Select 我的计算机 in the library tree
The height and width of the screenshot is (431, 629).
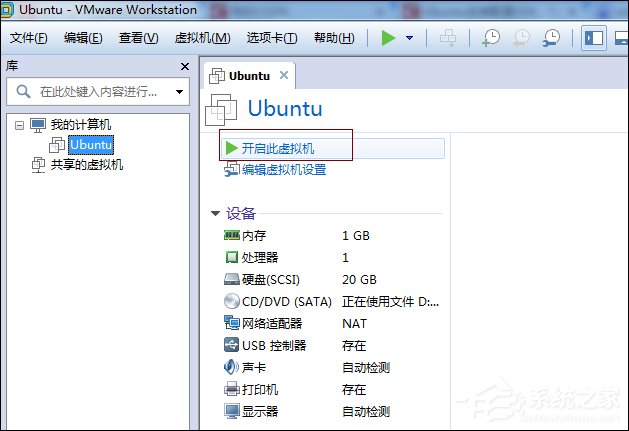[81, 125]
